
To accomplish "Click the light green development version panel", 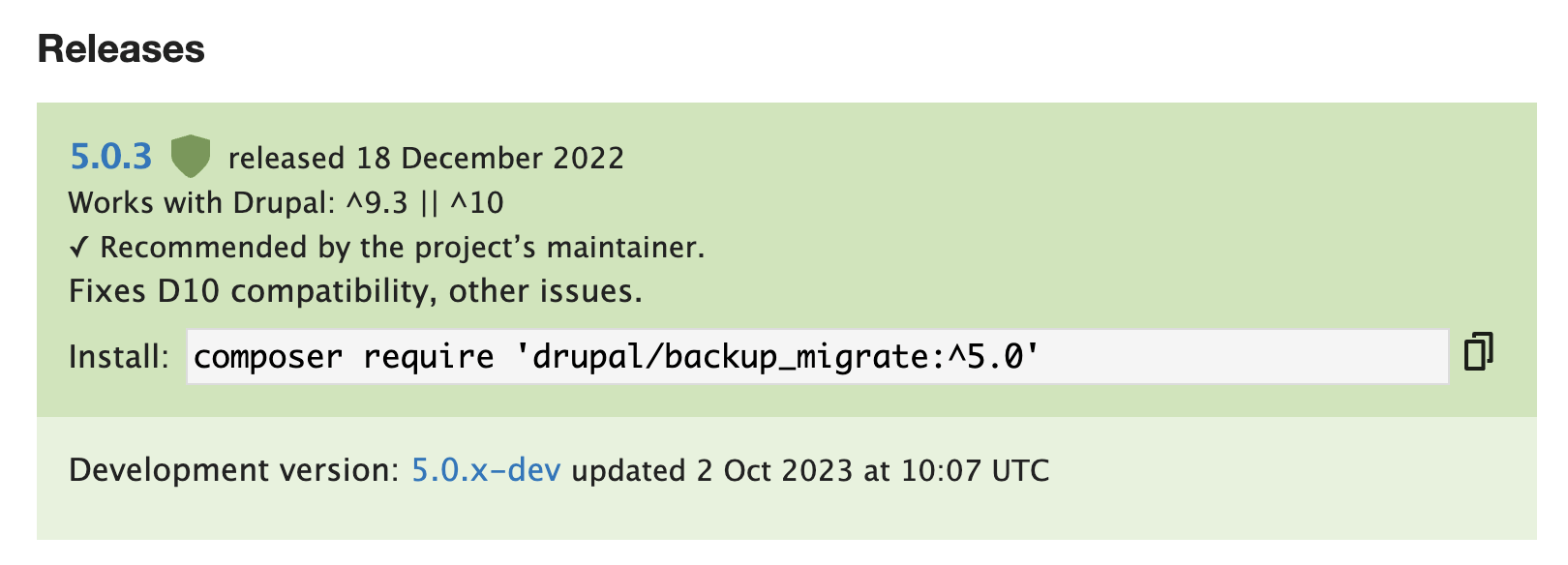I will pos(786,478).
